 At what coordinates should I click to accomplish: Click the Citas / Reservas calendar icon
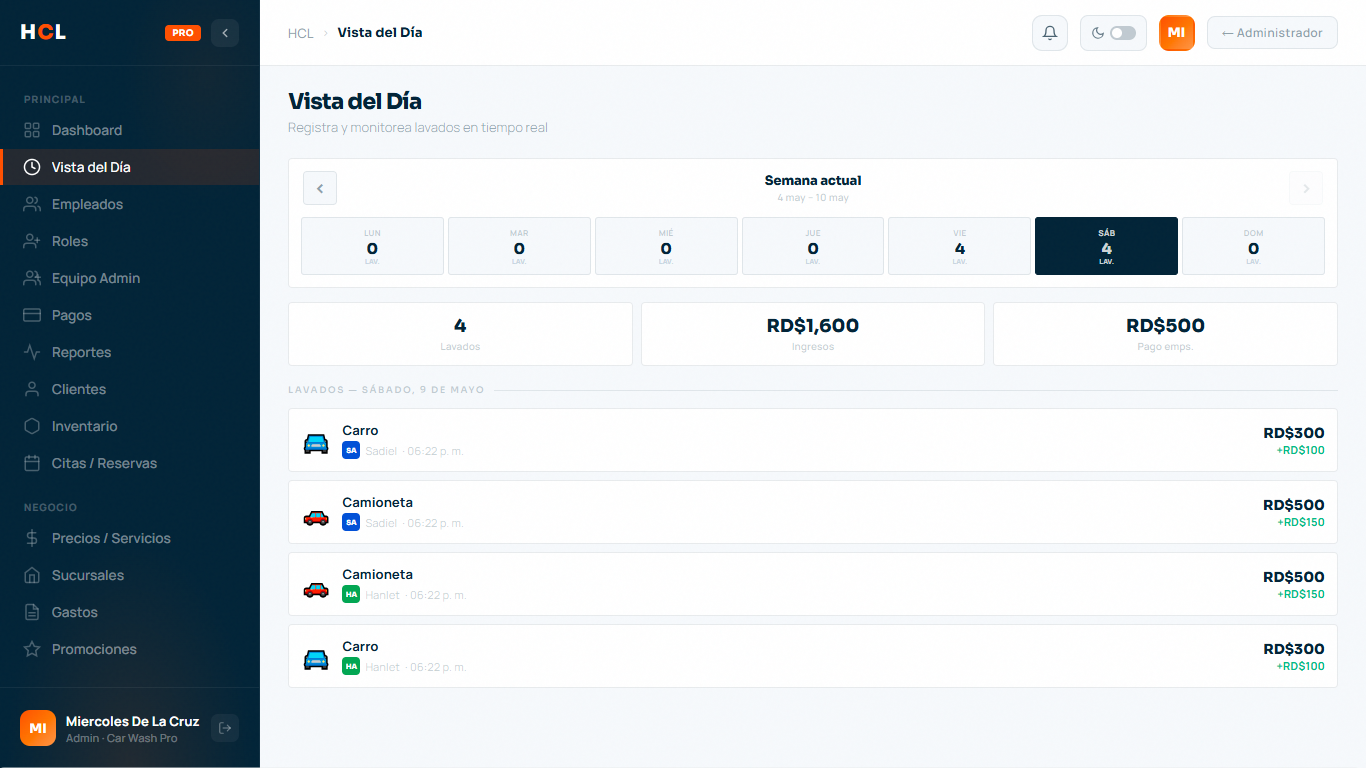click(x=32, y=463)
